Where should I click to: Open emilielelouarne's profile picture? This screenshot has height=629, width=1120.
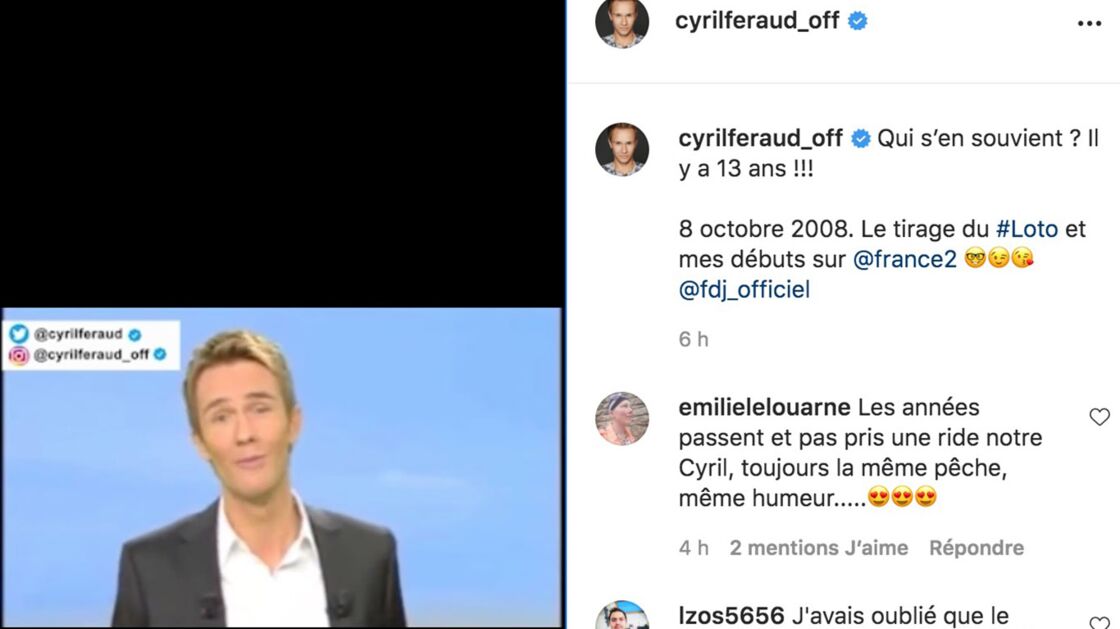tap(622, 418)
